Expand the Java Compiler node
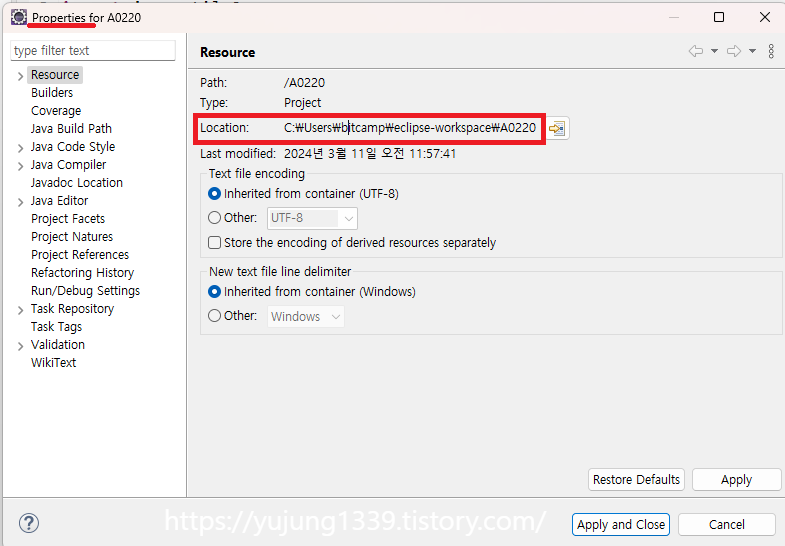 [x=21, y=166]
